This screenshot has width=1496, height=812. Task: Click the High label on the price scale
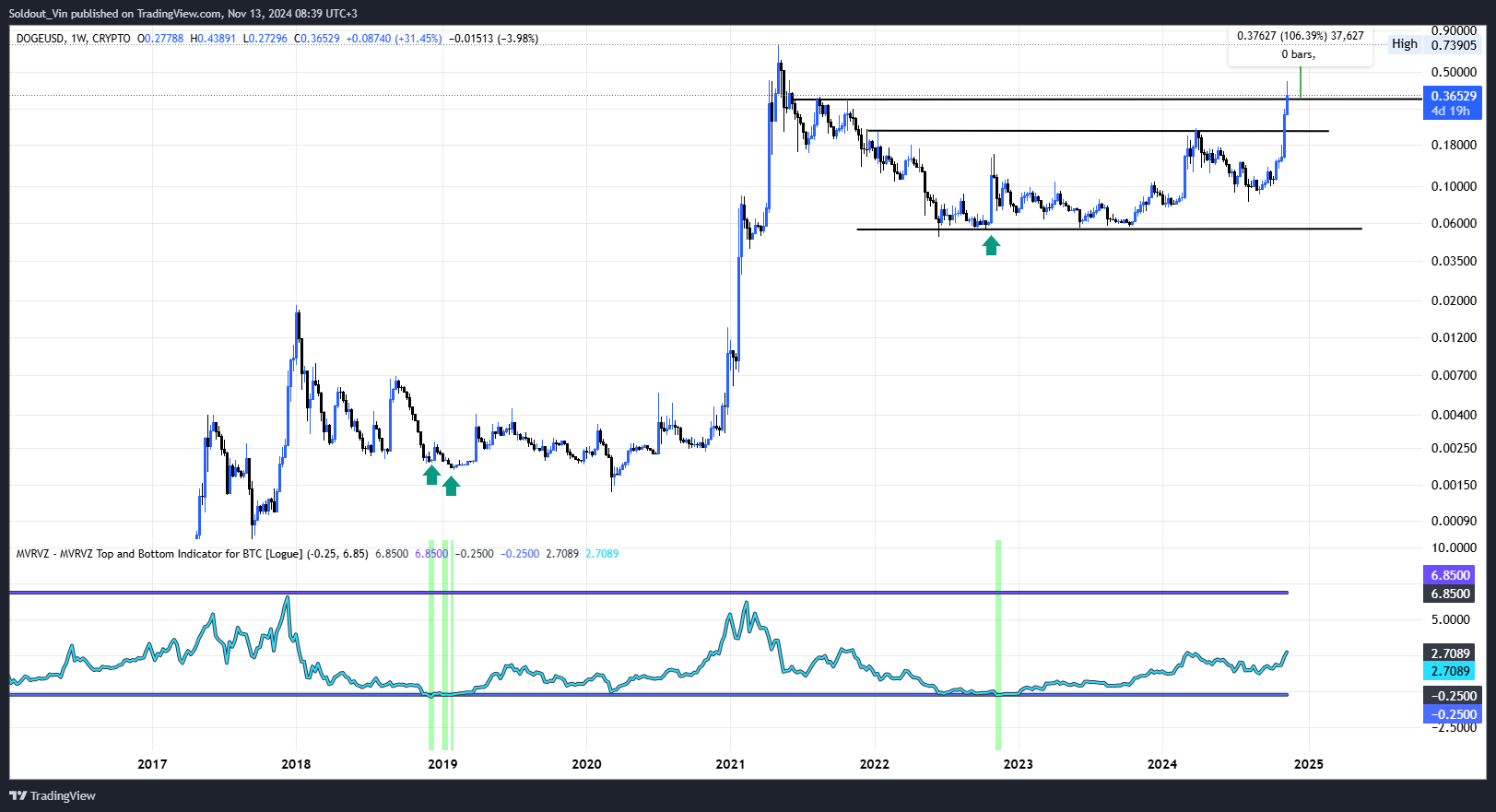(1404, 44)
